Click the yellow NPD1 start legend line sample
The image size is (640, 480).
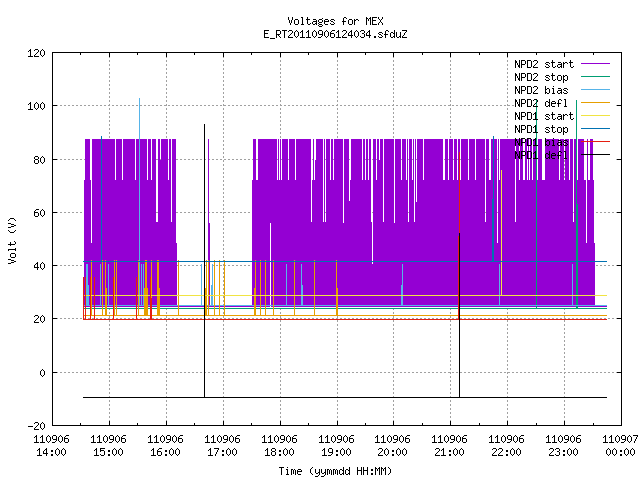point(596,116)
